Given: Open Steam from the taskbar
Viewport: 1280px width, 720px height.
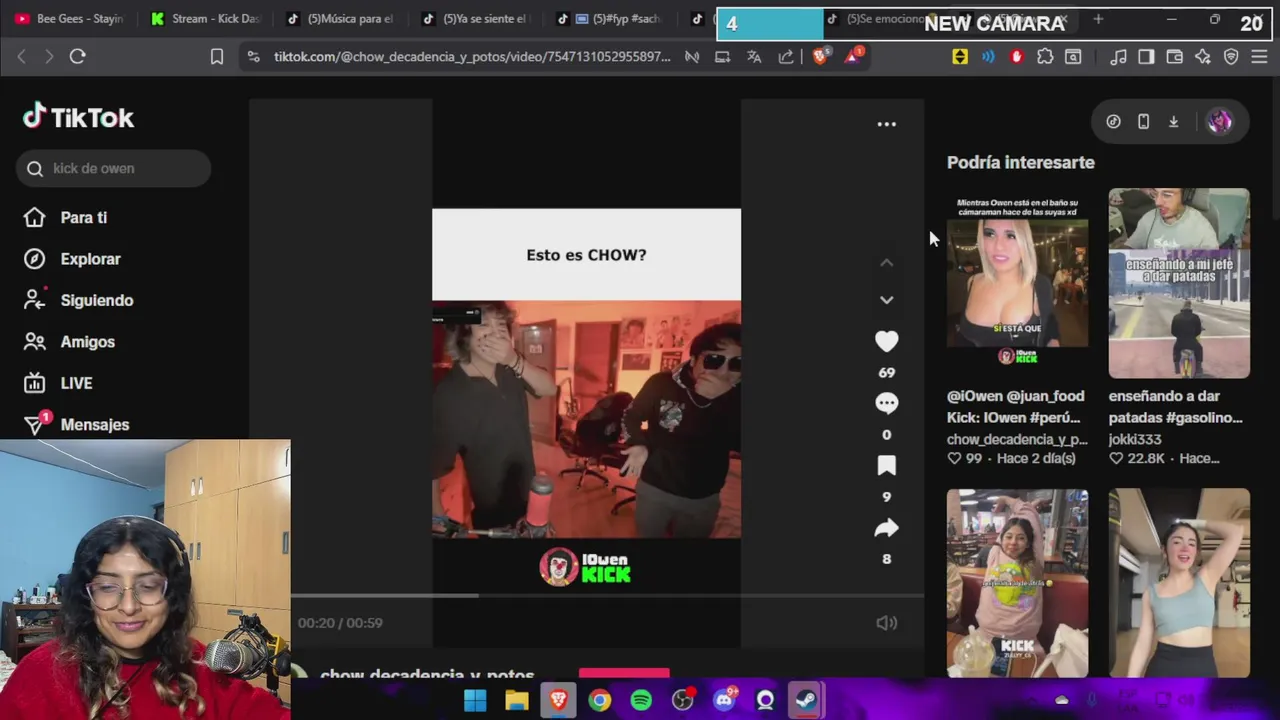Looking at the screenshot, I should pyautogui.click(x=806, y=700).
